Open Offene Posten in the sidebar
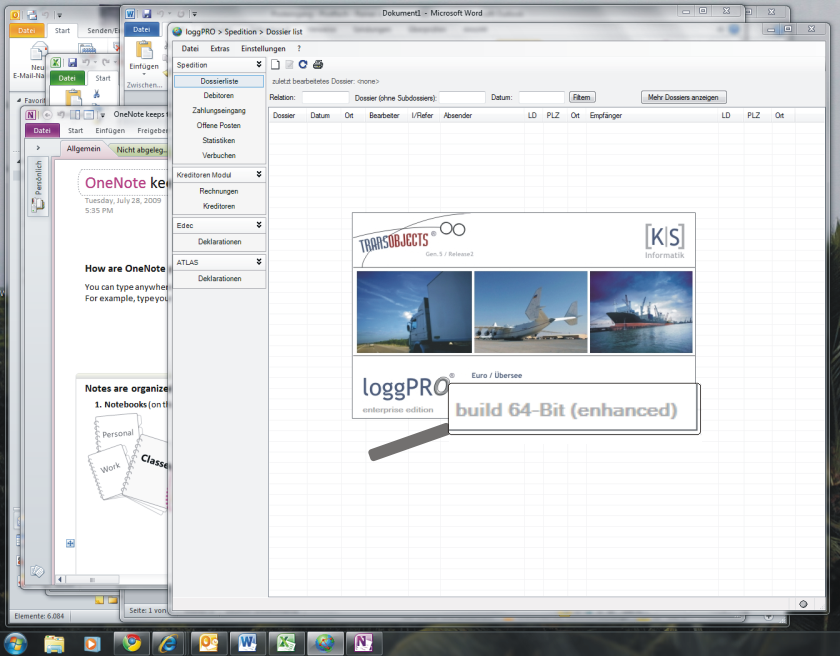840x656 pixels. point(219,125)
